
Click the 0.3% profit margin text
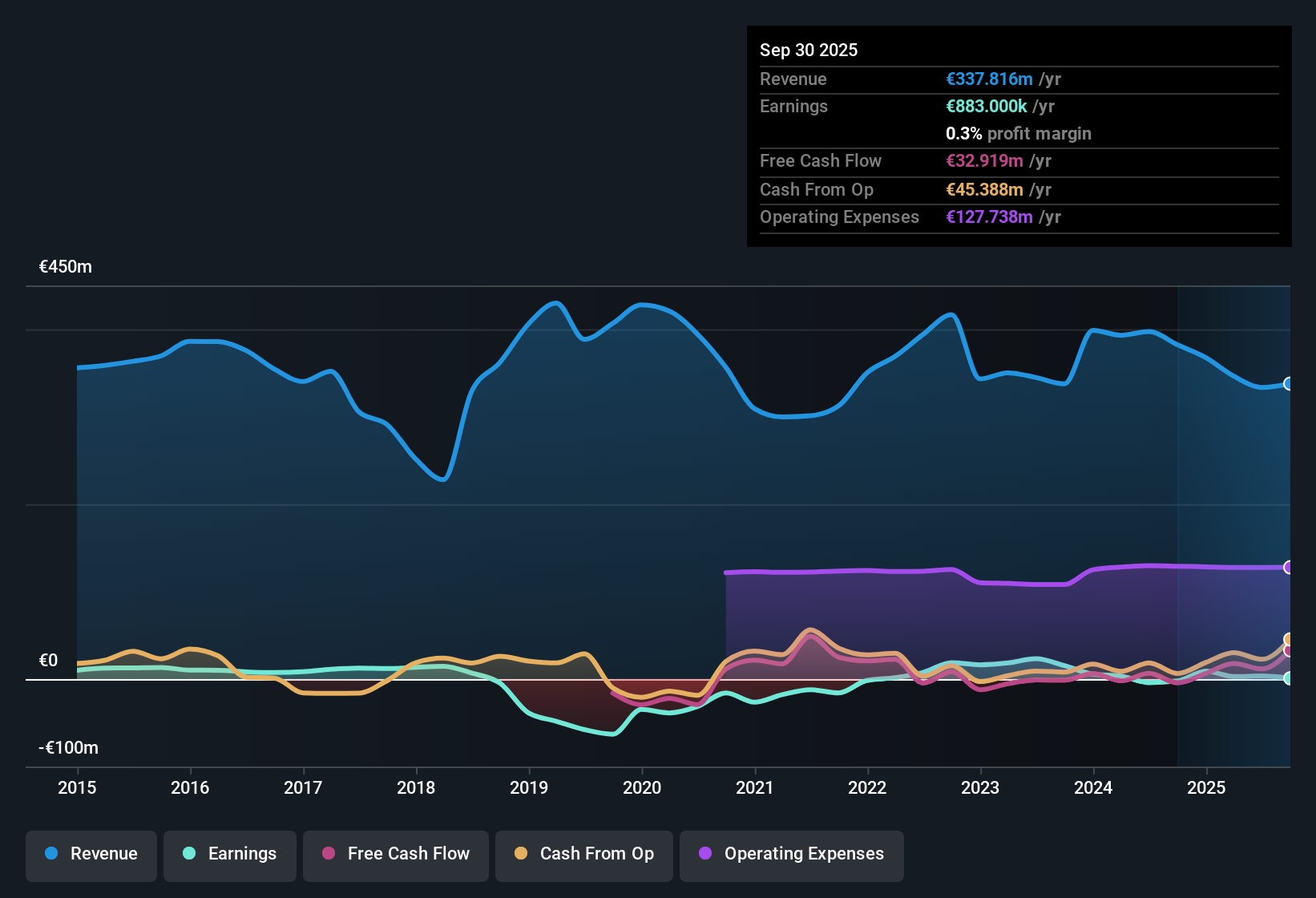point(1018,134)
